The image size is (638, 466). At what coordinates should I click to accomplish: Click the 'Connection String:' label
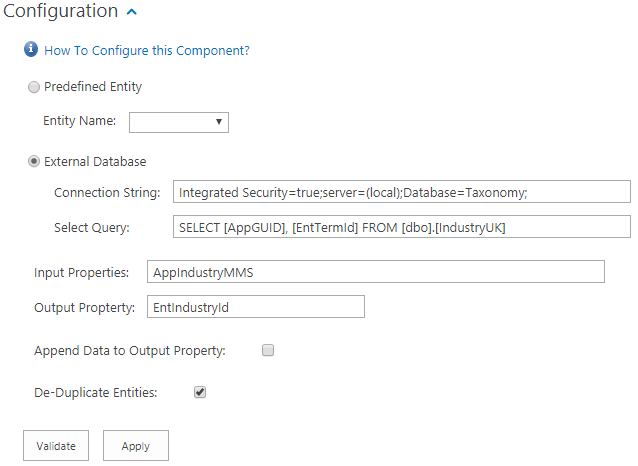pyautogui.click(x=107, y=193)
